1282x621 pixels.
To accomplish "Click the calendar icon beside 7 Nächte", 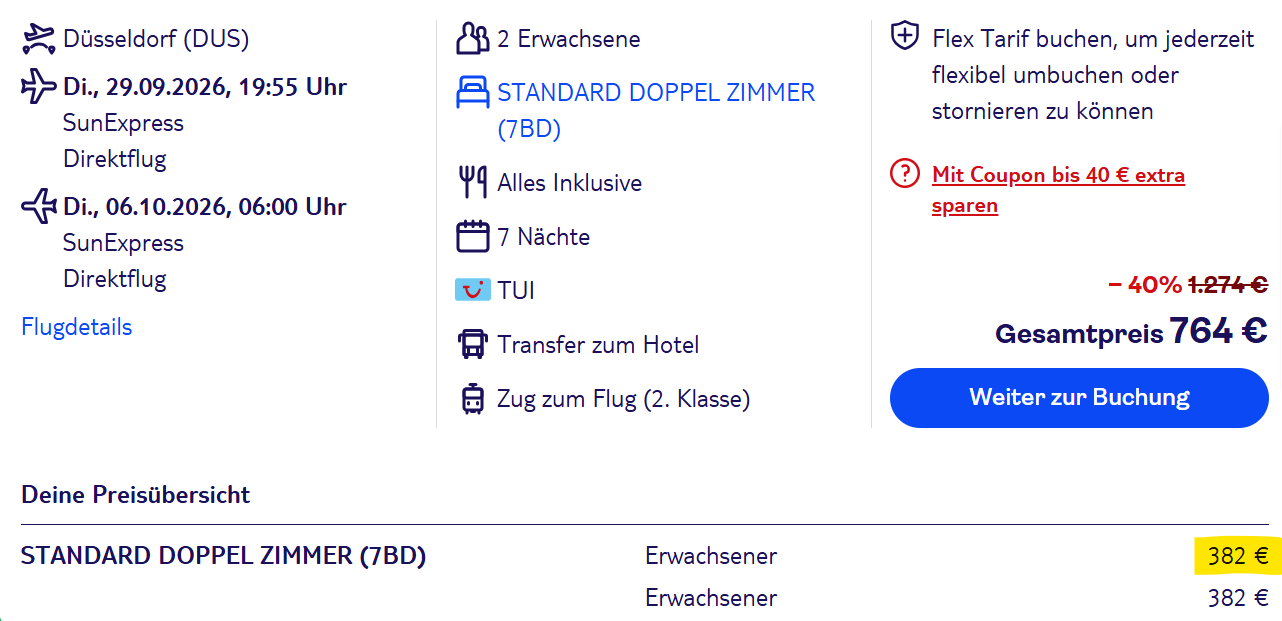I will (472, 237).
